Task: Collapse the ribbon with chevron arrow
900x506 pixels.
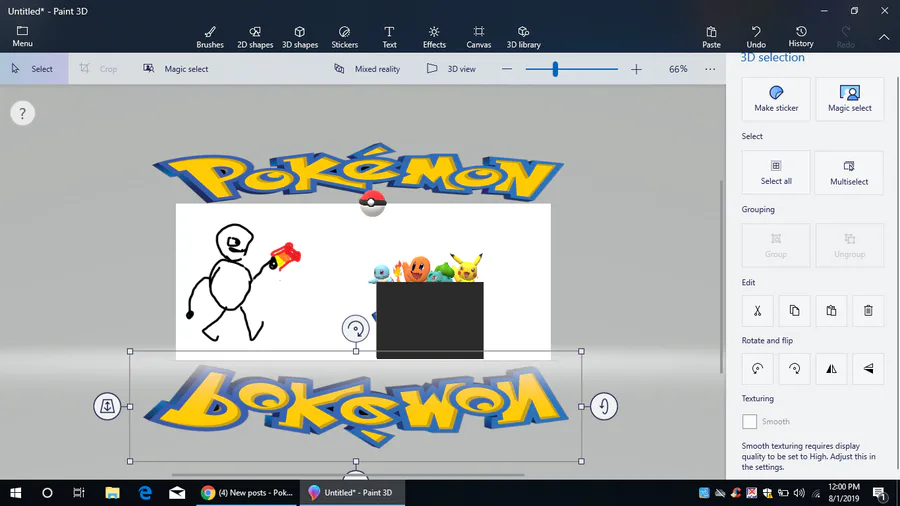Action: tap(884, 37)
